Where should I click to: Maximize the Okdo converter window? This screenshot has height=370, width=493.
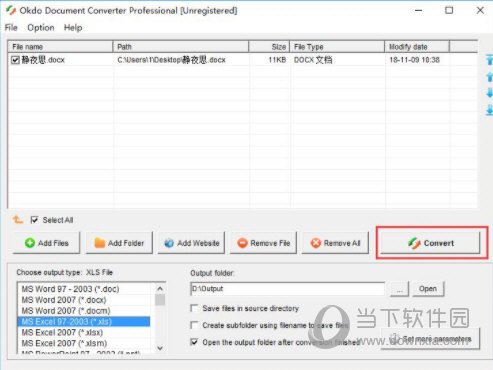tap(449, 10)
